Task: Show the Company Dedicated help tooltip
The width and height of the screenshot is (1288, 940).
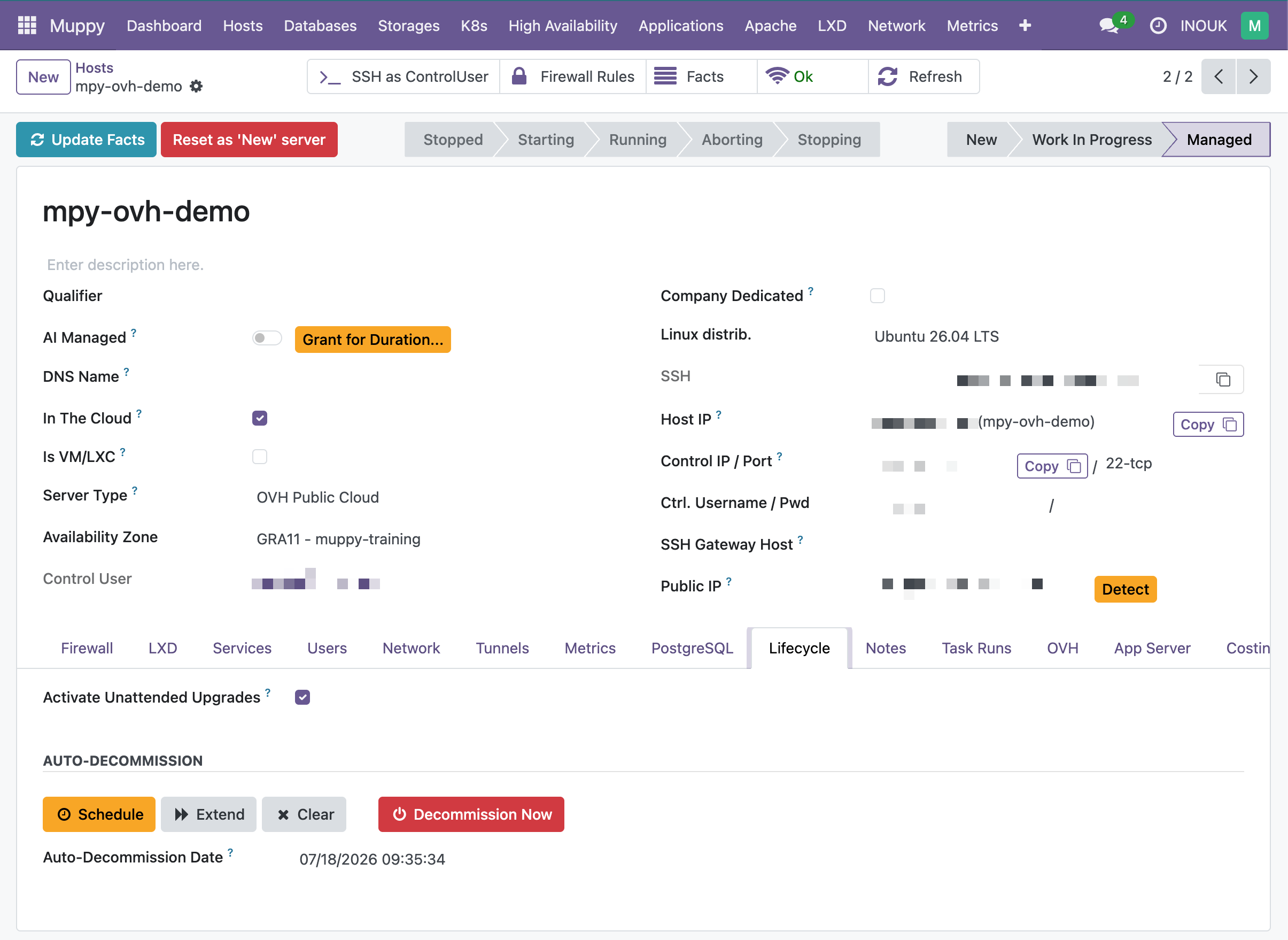Action: pos(810,291)
